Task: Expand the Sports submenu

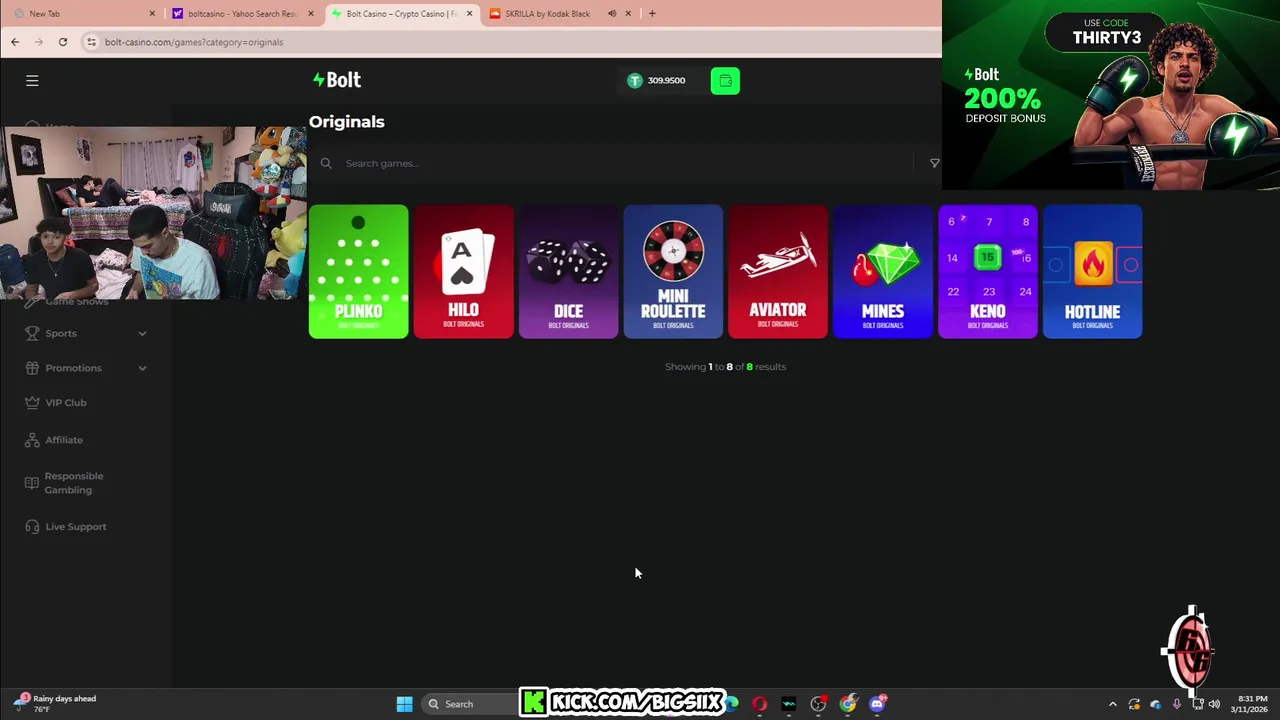Action: point(142,333)
